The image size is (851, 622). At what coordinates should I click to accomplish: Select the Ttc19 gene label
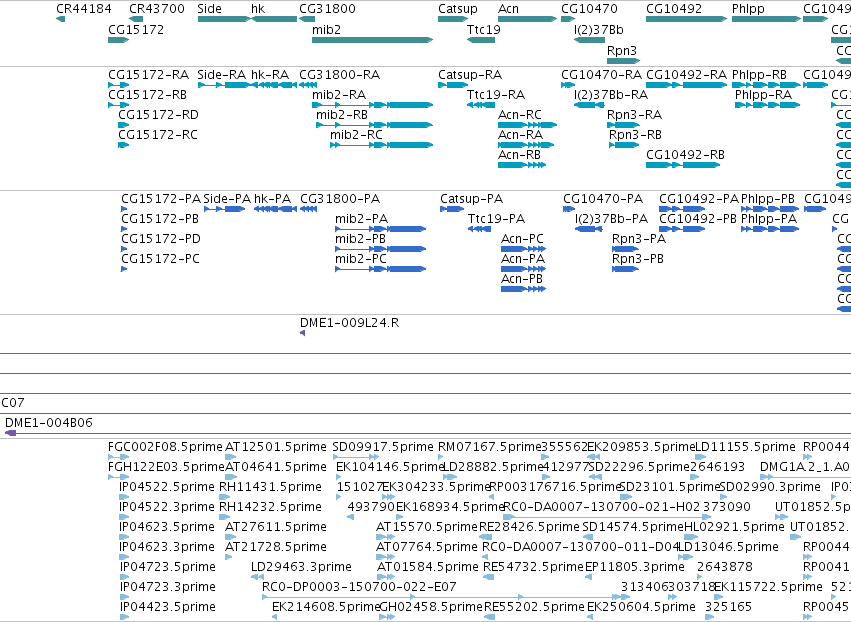coord(484,29)
